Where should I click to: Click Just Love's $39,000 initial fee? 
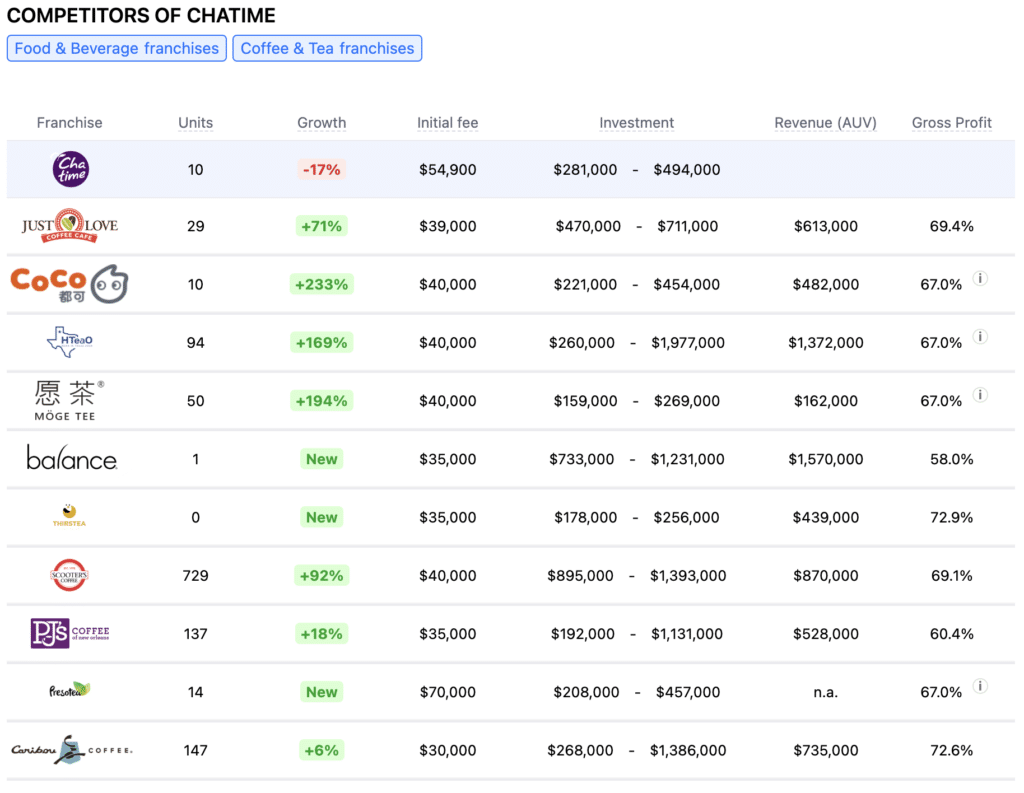pyautogui.click(x=447, y=227)
